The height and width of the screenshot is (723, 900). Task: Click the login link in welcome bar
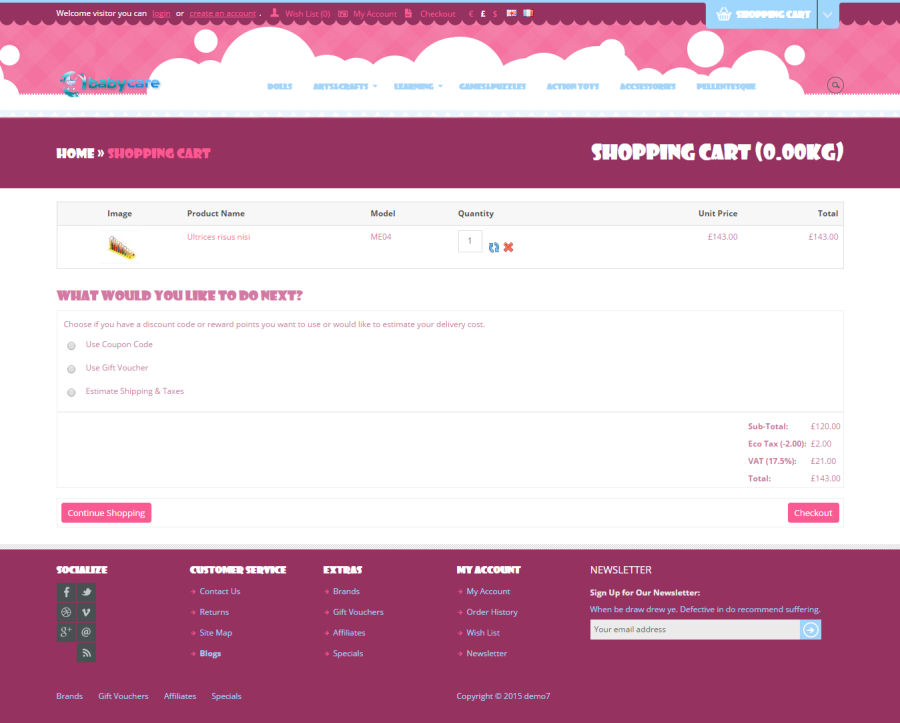pos(161,13)
